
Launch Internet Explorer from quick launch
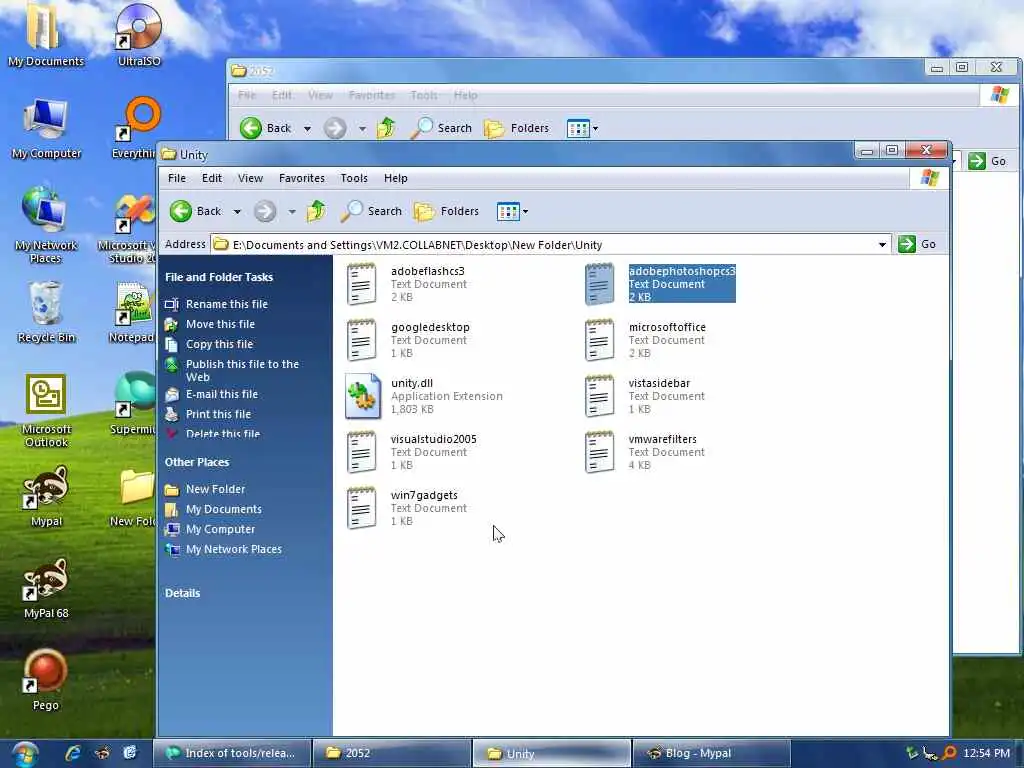73,753
